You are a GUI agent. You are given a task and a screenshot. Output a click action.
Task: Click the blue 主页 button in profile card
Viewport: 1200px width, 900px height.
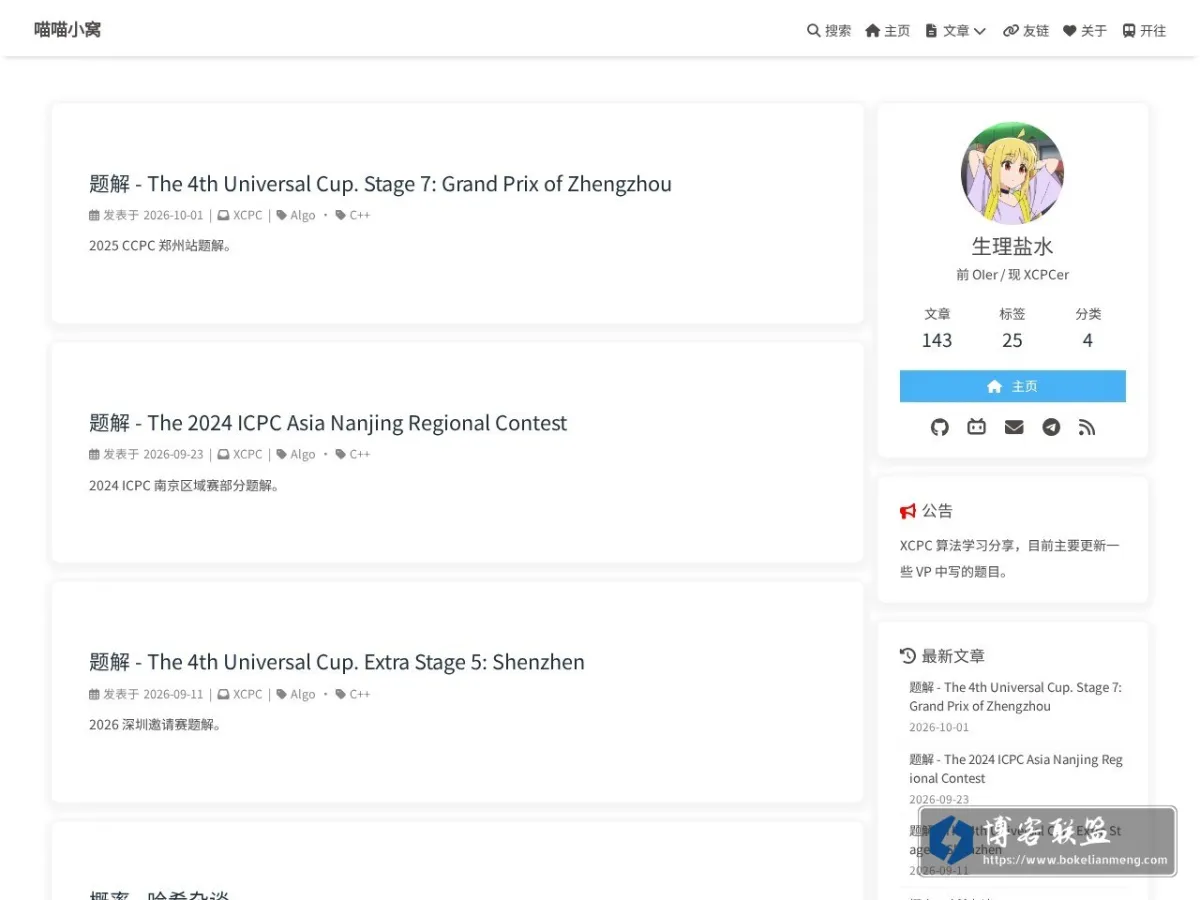(1012, 386)
